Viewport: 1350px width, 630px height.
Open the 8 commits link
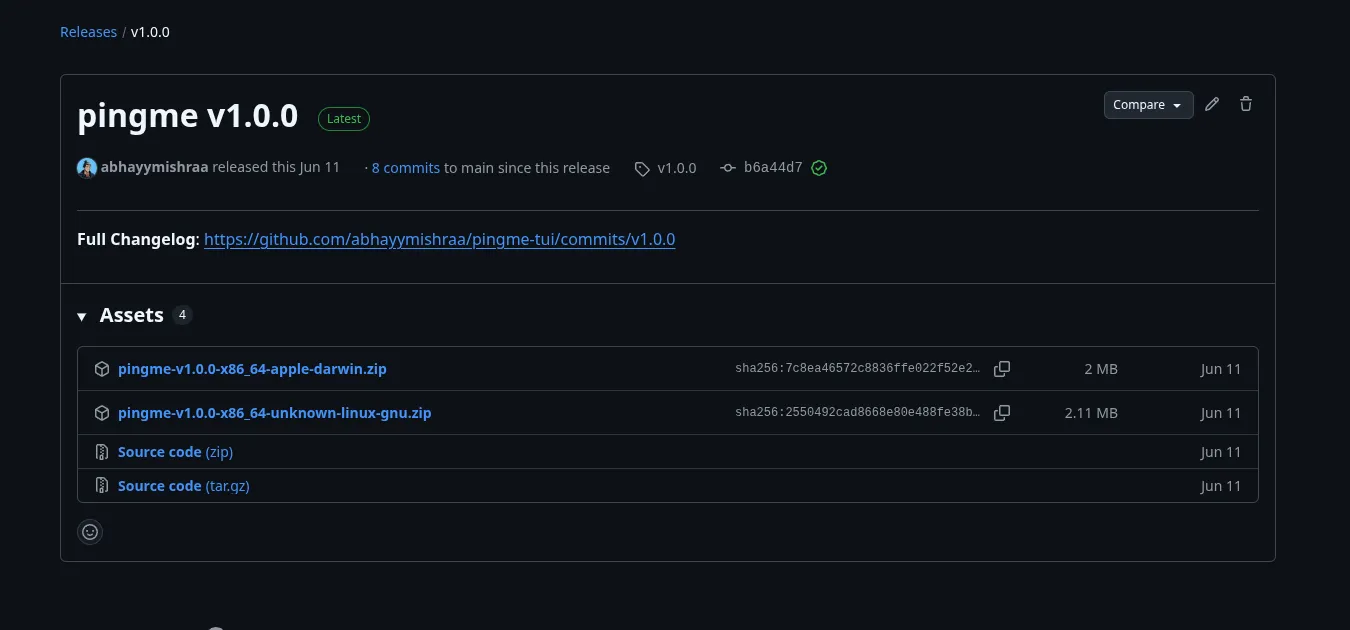tap(406, 168)
